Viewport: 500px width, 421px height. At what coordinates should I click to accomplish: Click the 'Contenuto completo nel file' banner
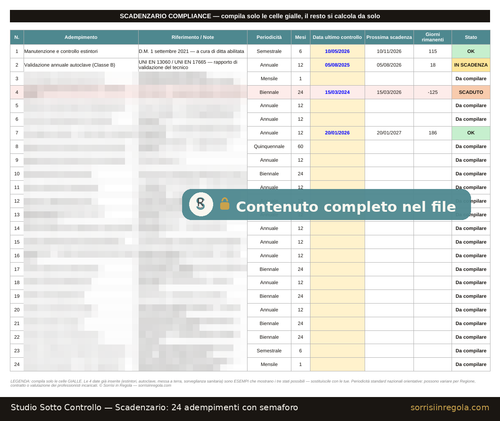326,205
